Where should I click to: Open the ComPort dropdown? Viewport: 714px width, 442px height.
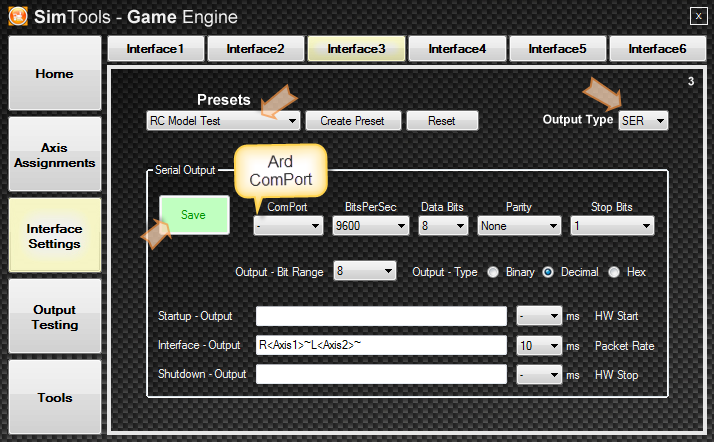(288, 226)
